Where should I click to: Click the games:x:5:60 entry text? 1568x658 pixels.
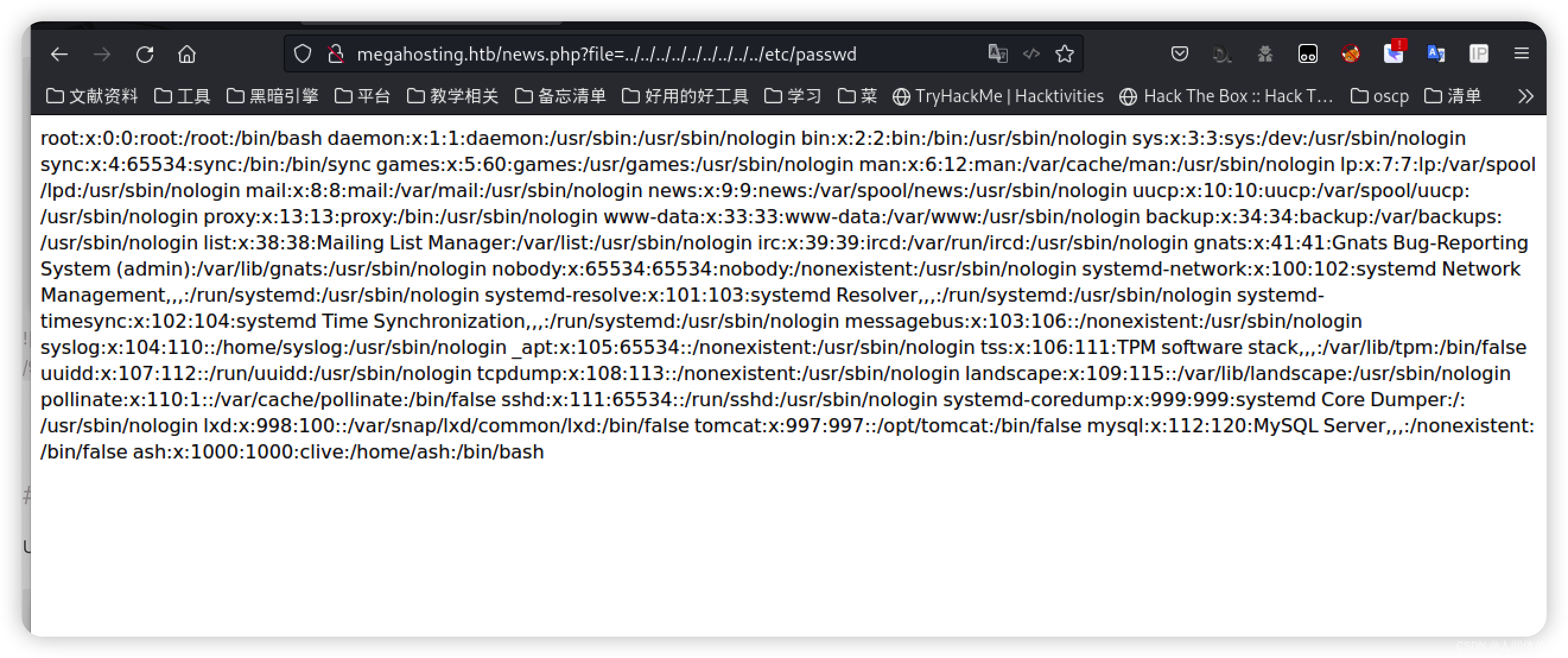pos(614,164)
